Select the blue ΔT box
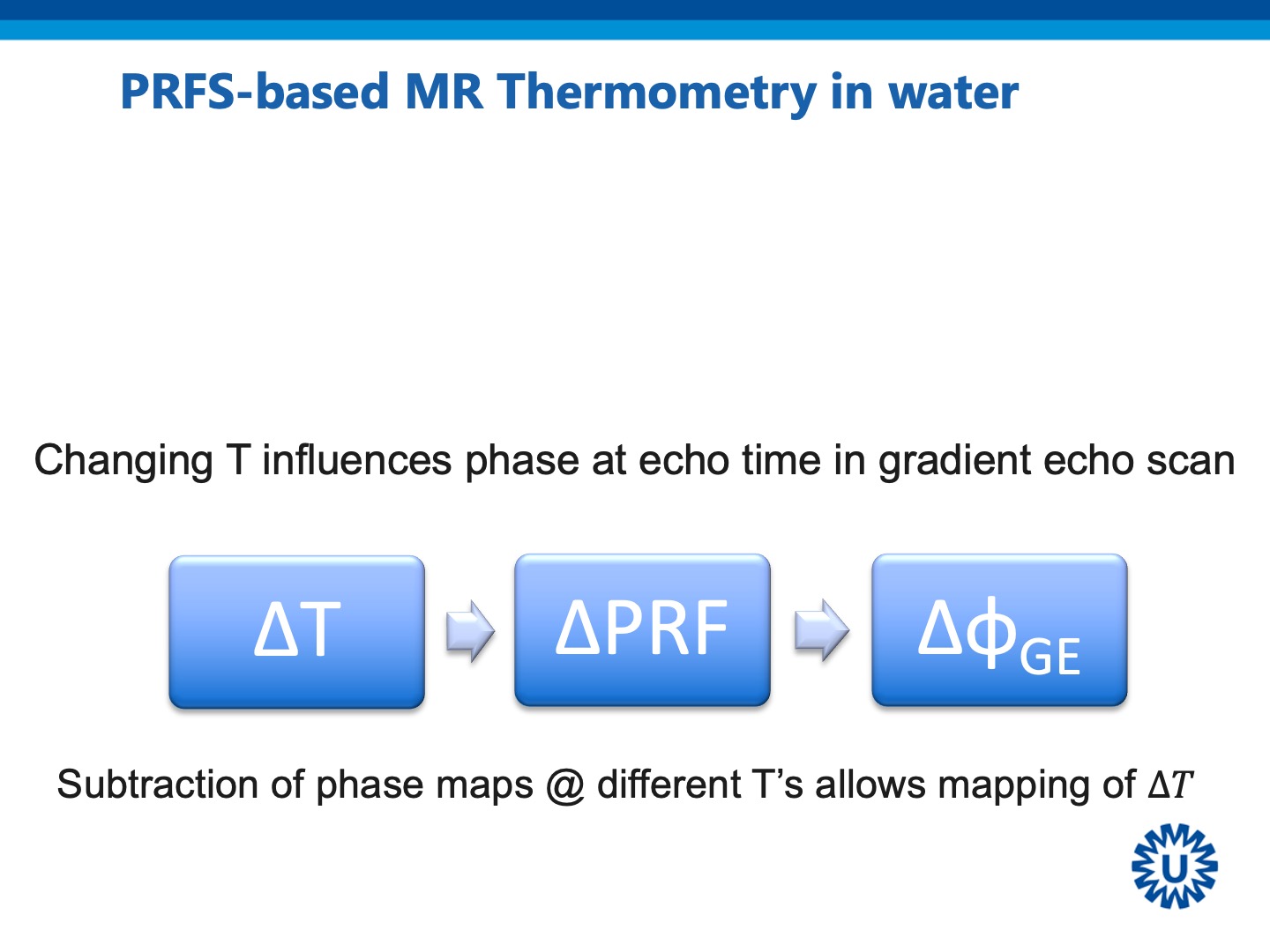 point(296,631)
